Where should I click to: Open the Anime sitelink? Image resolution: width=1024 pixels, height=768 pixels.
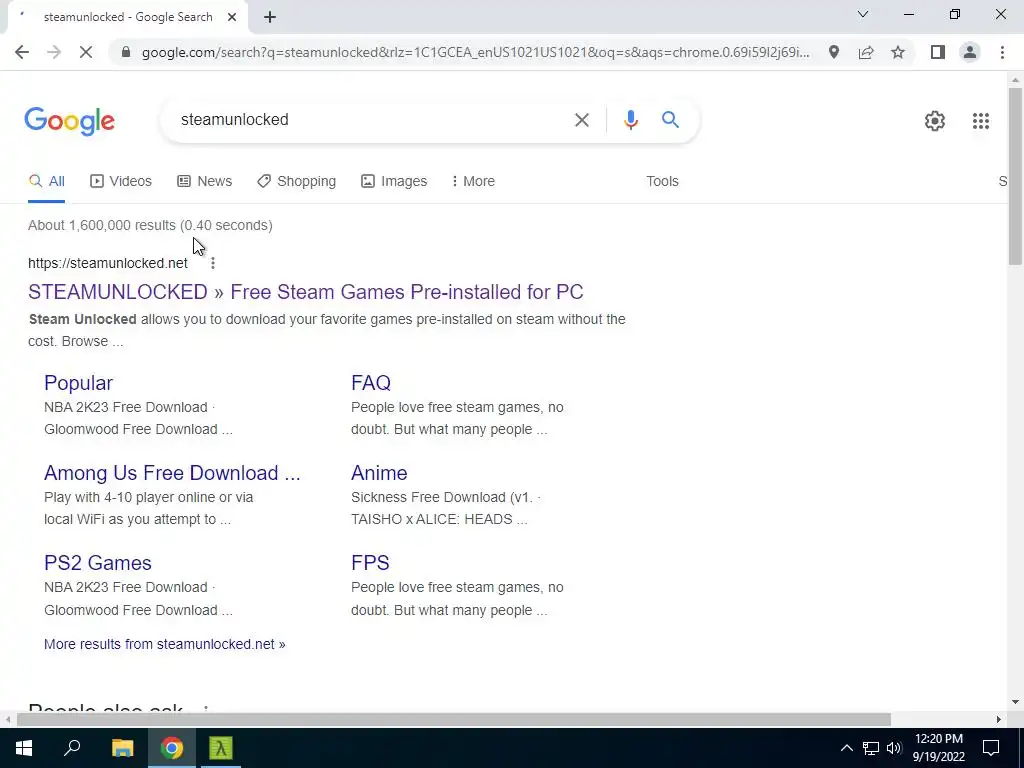pyautogui.click(x=379, y=473)
